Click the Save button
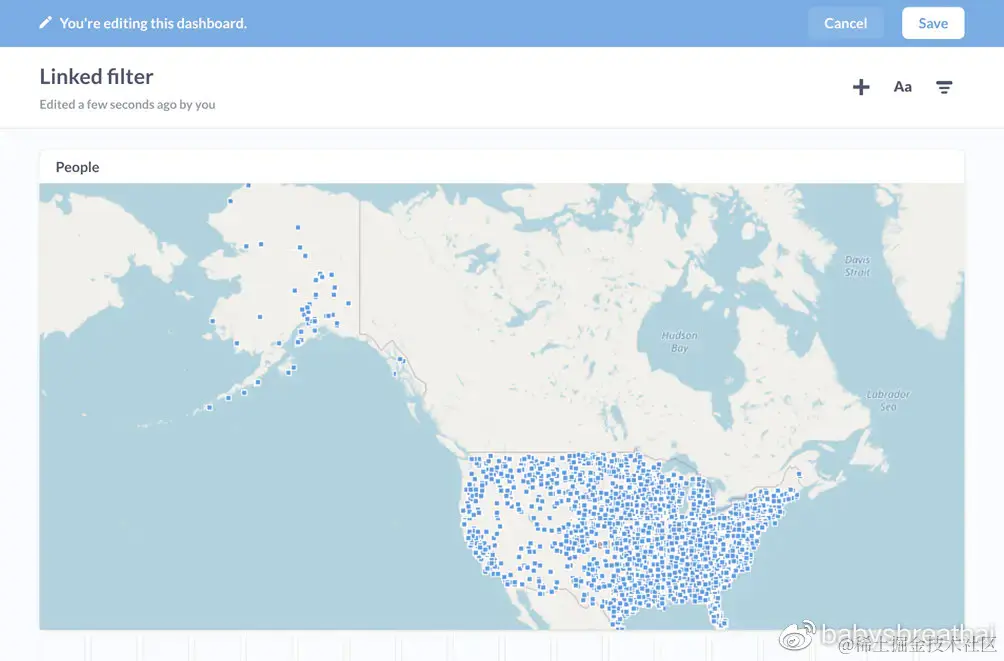Screen dimensions: 1004x661 (933, 24)
